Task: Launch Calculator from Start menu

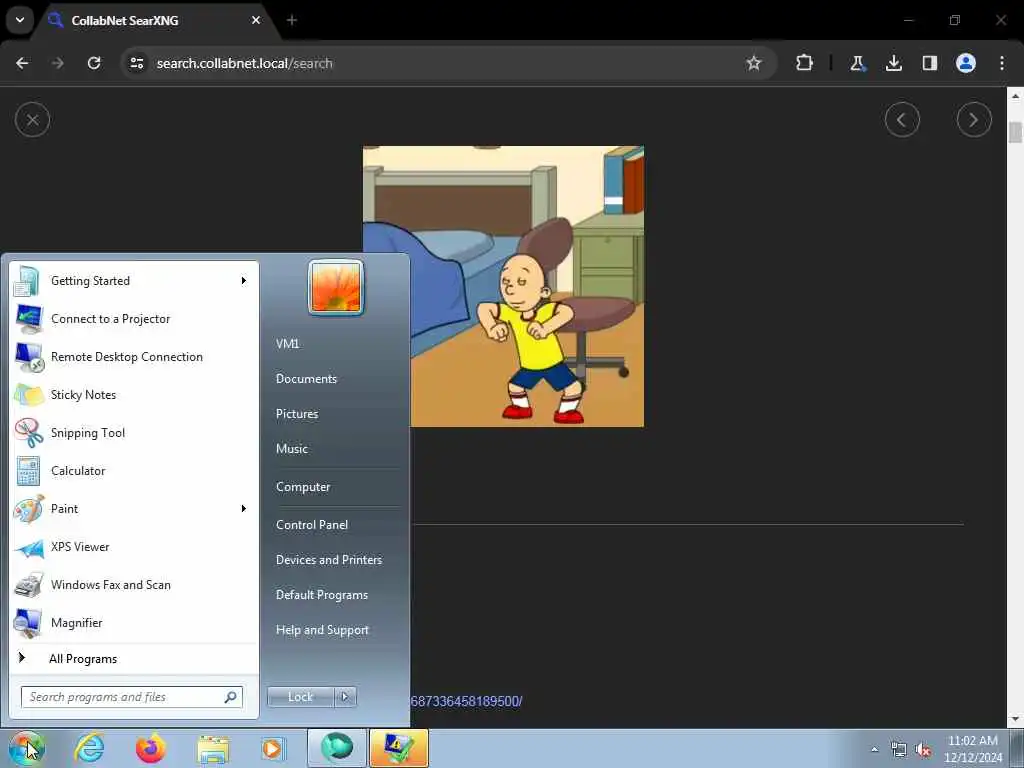Action: [134, 470]
